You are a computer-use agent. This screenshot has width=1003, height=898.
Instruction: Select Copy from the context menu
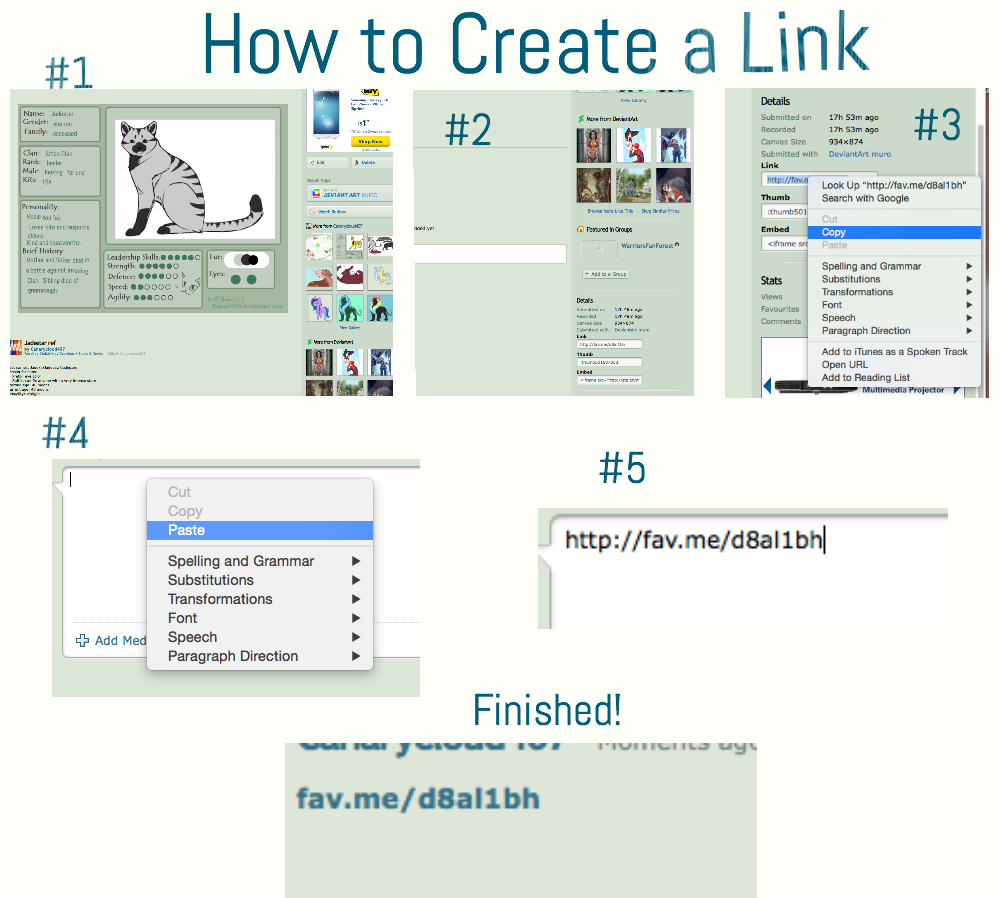pyautogui.click(x=893, y=232)
